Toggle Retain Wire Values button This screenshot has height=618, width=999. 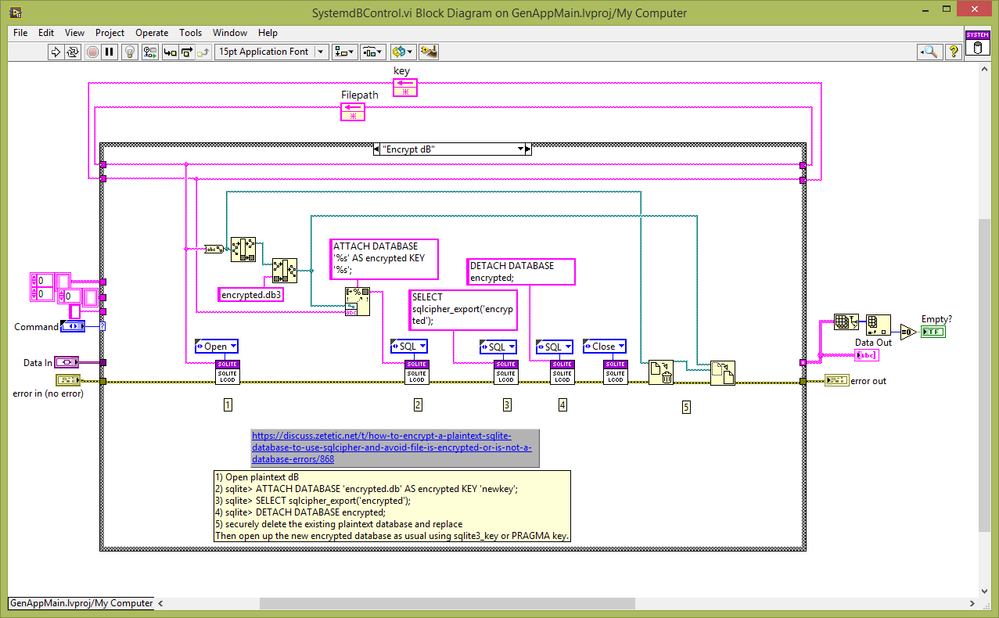(x=152, y=51)
